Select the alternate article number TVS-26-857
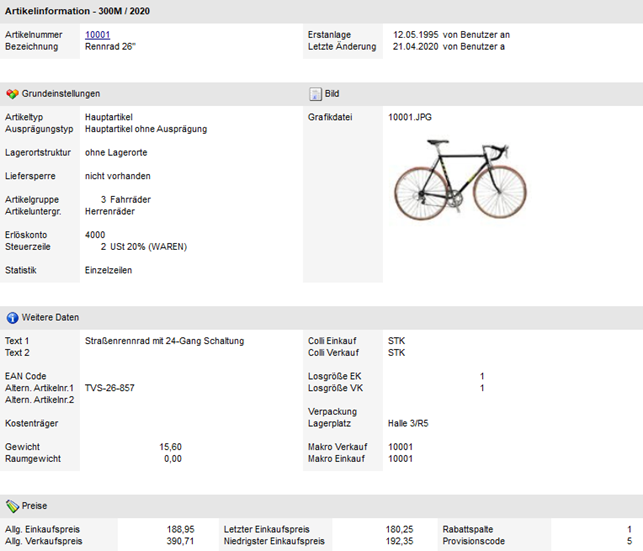The image size is (643, 551). [109, 387]
